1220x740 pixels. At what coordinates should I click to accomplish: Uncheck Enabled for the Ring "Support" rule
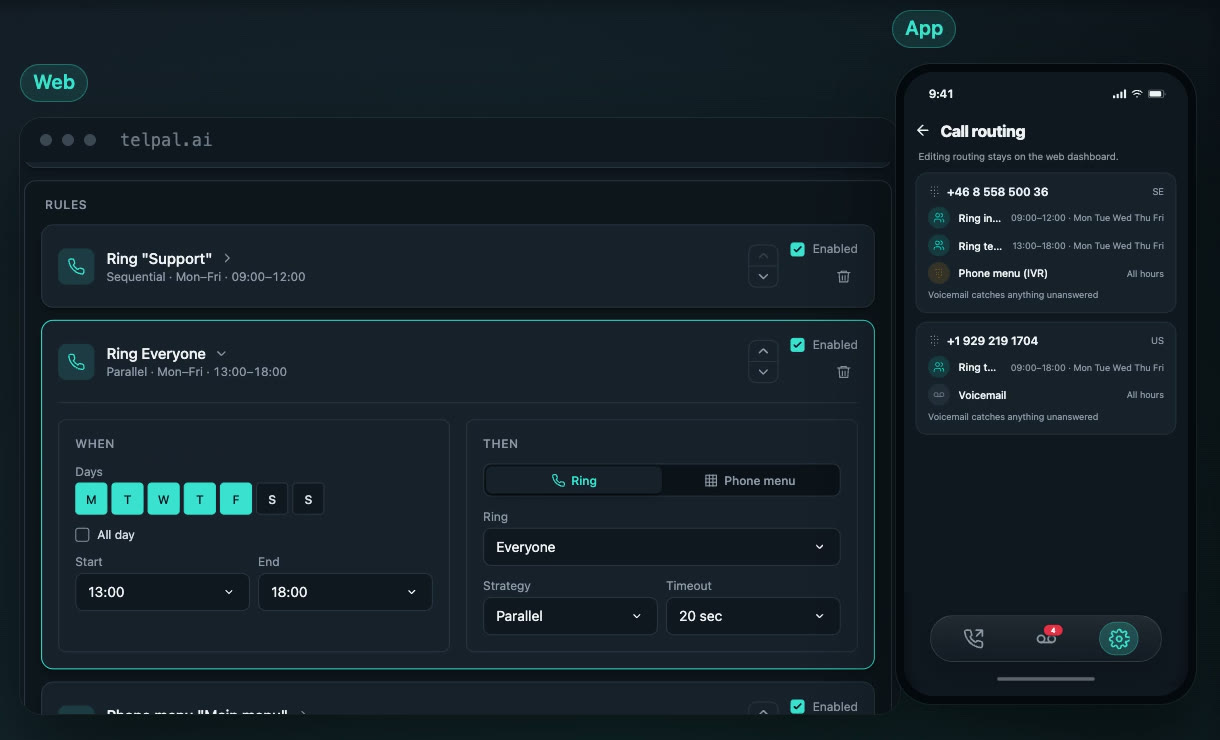pyautogui.click(x=797, y=249)
